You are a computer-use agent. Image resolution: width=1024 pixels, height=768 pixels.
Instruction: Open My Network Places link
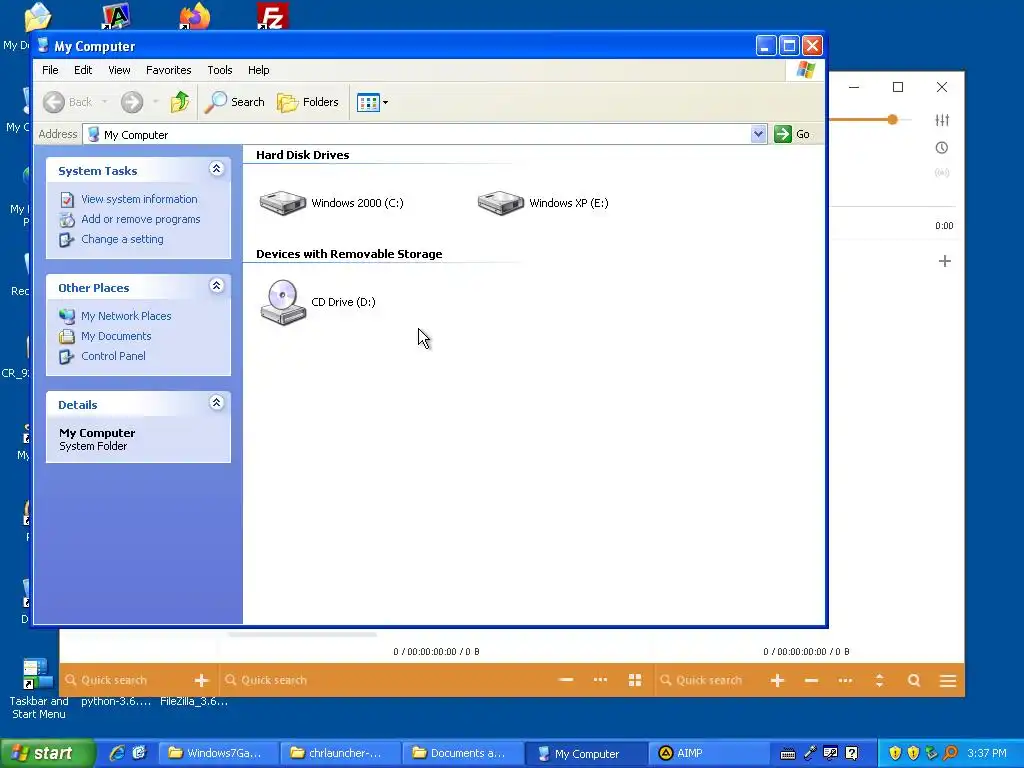tap(126, 316)
